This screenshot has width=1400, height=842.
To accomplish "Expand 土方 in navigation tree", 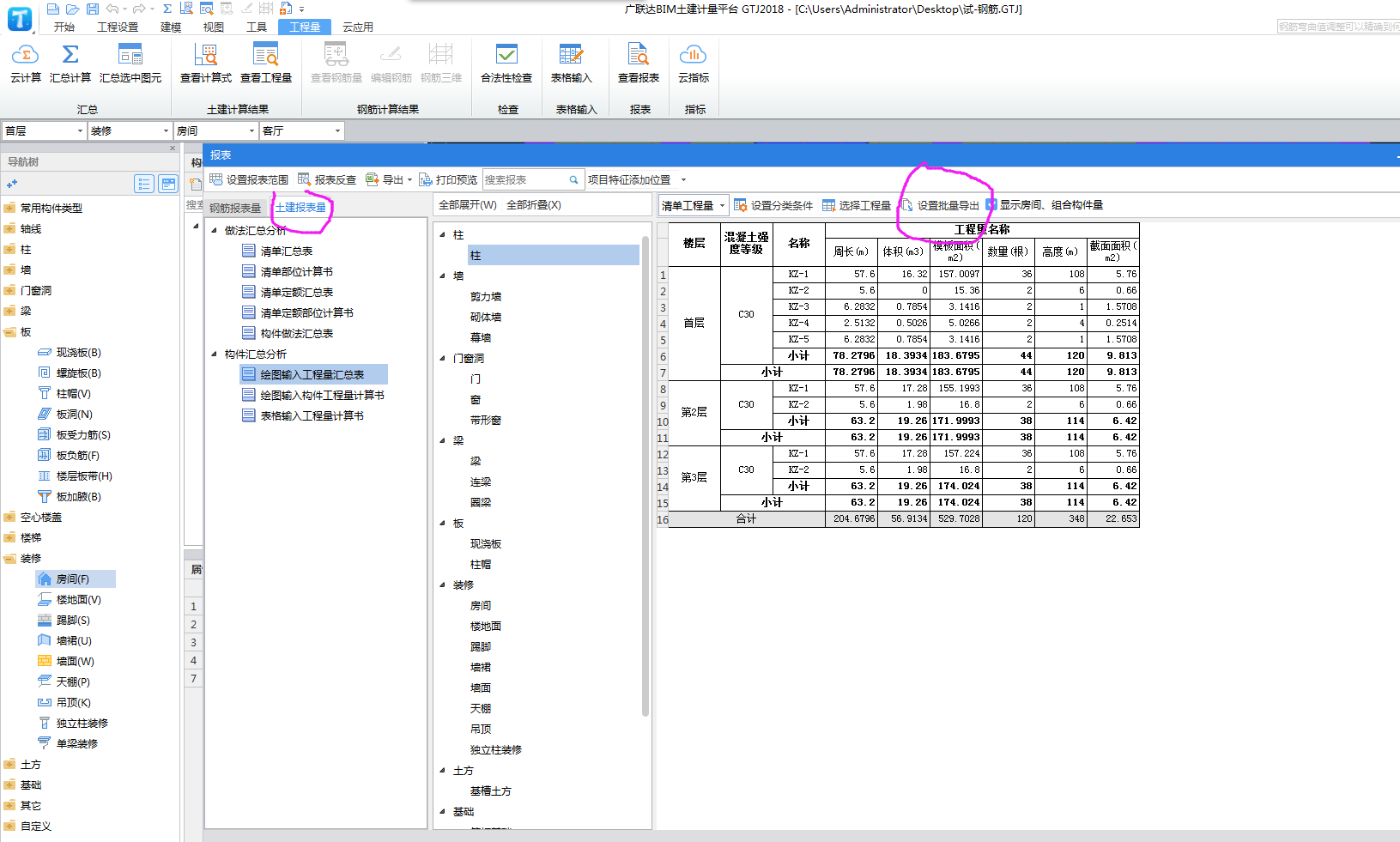I will tap(10, 765).
